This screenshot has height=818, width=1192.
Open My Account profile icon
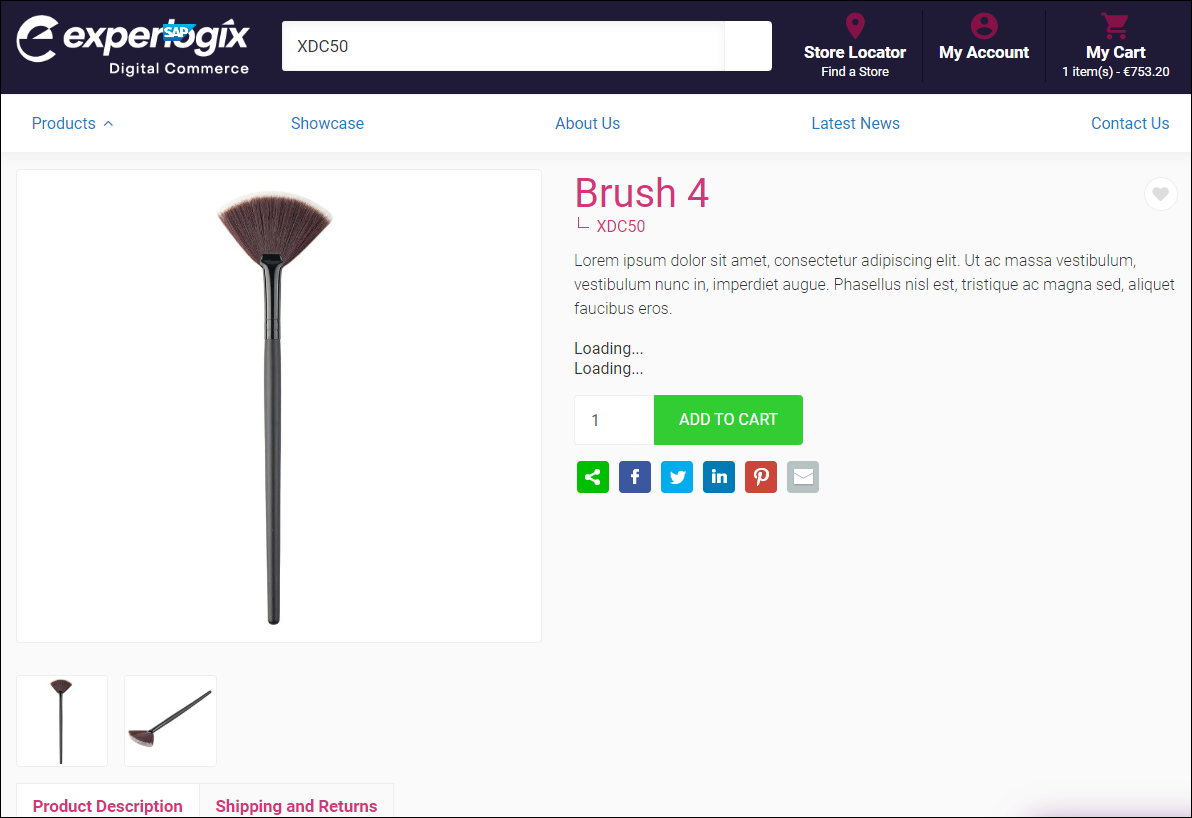(984, 26)
